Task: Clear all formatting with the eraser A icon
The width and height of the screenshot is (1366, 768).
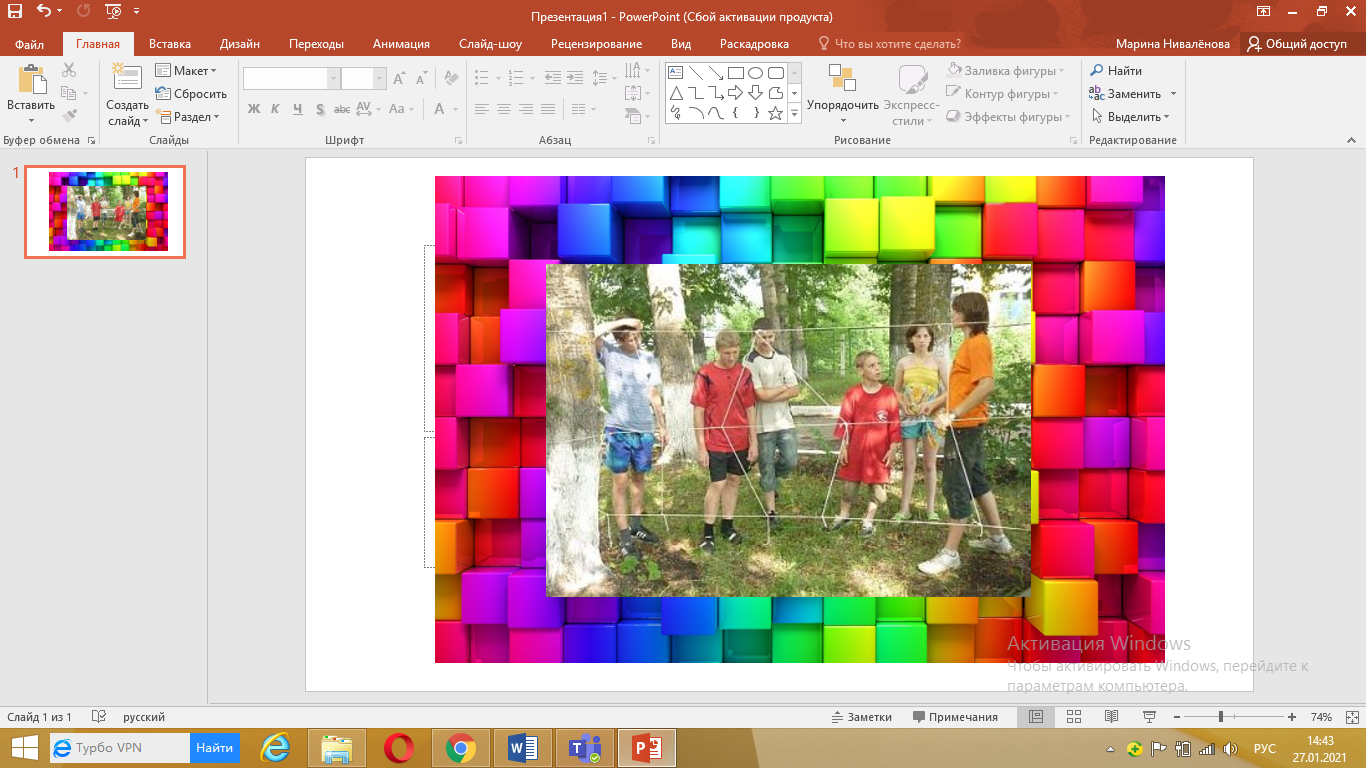Action: (450, 78)
